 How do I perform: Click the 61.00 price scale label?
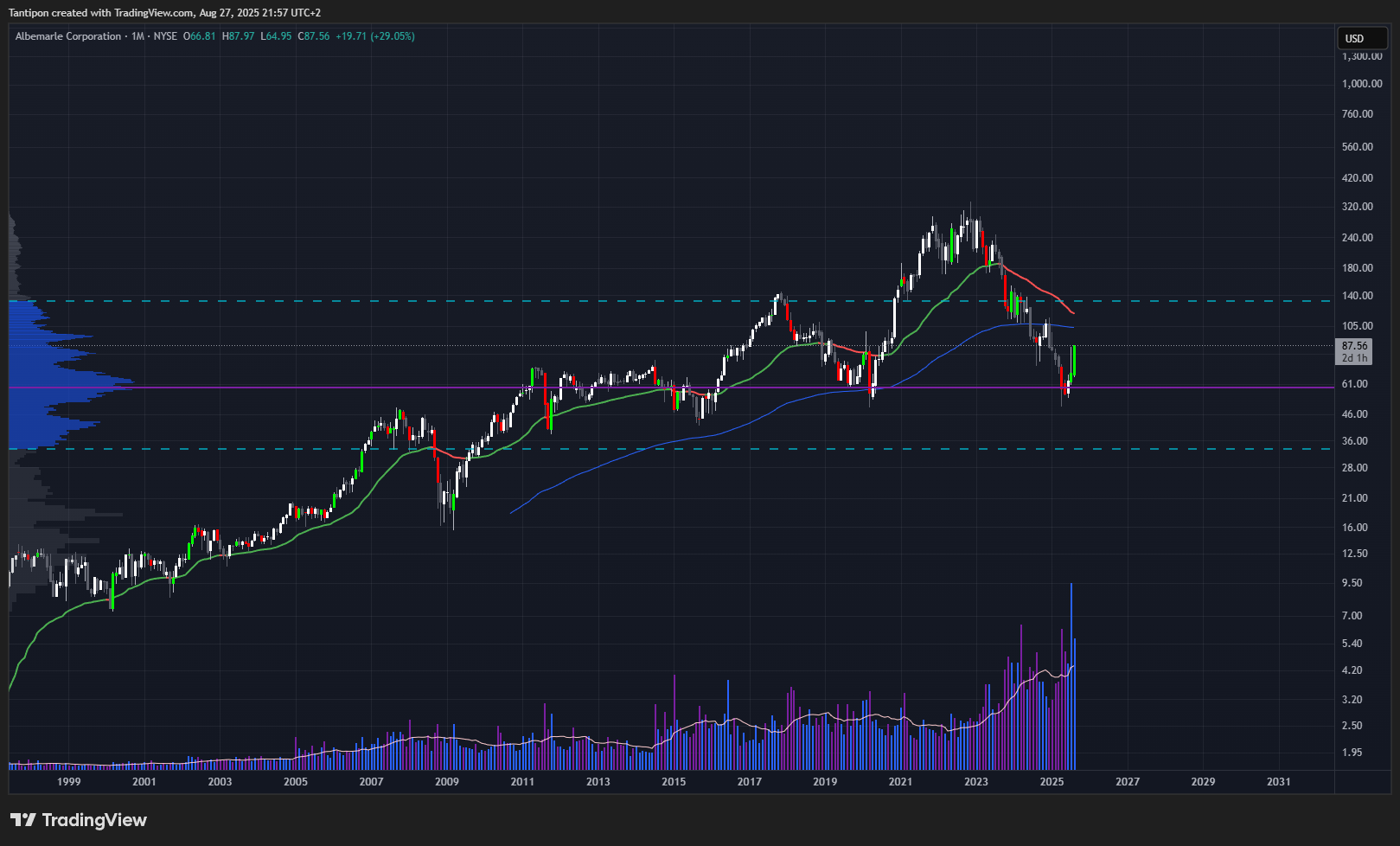click(1354, 384)
